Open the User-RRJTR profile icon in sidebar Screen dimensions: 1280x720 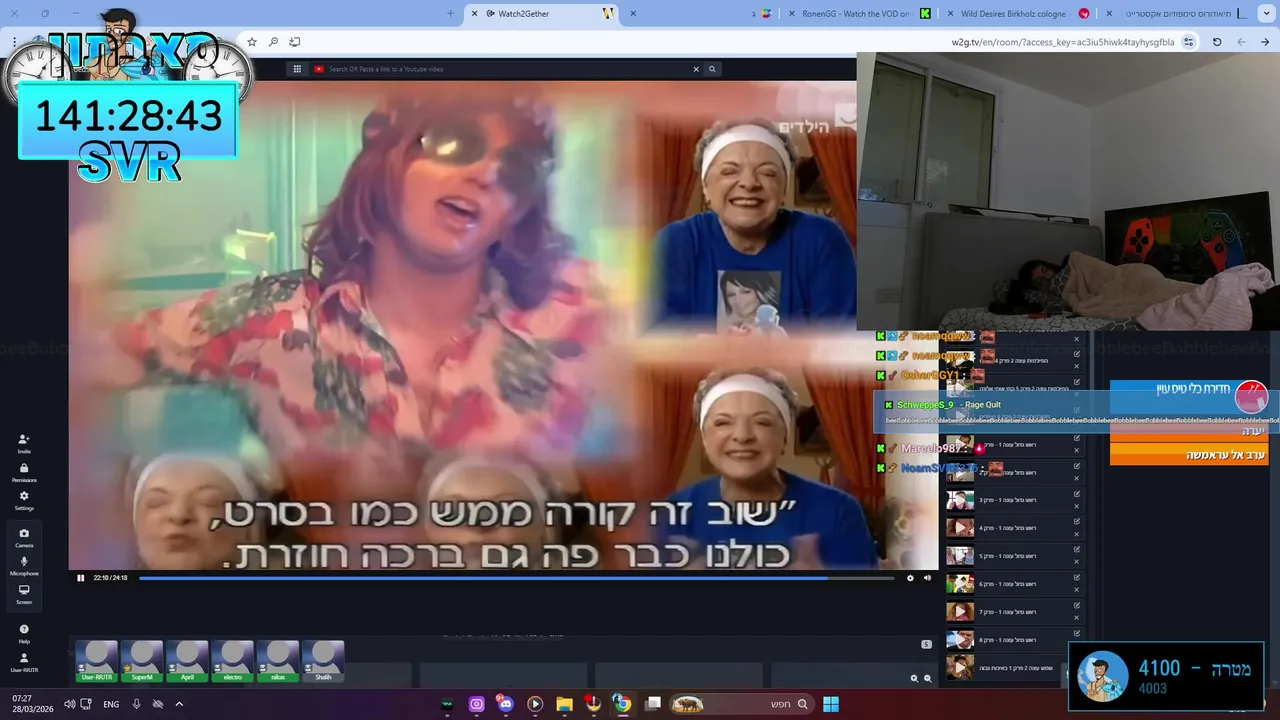pyautogui.click(x=24, y=662)
